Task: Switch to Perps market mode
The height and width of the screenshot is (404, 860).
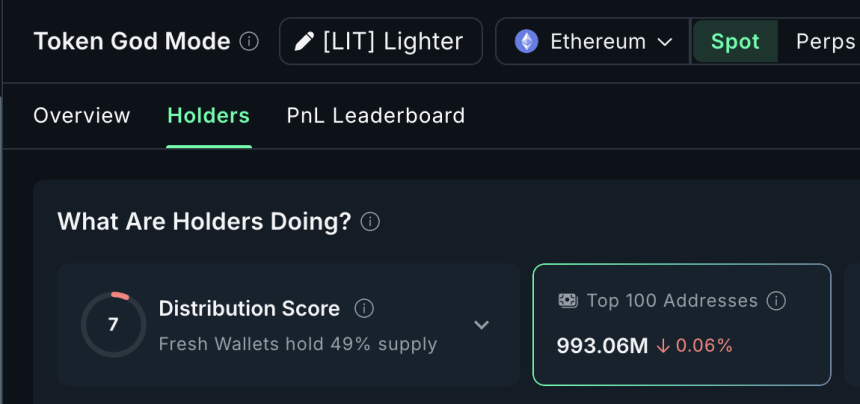Action: [x=825, y=42]
